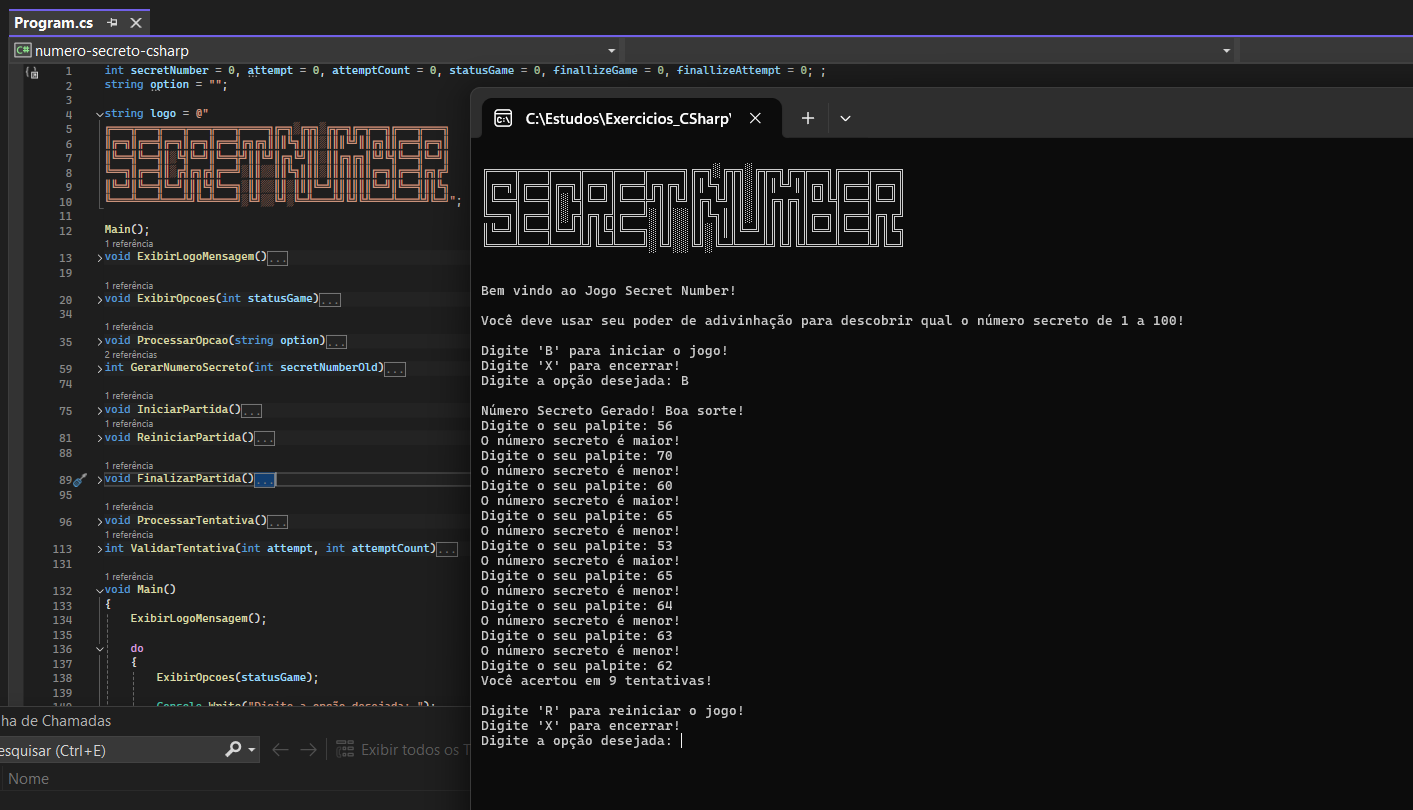Collapse the do block at line 136
Image resolution: width=1413 pixels, height=810 pixels.
99,649
